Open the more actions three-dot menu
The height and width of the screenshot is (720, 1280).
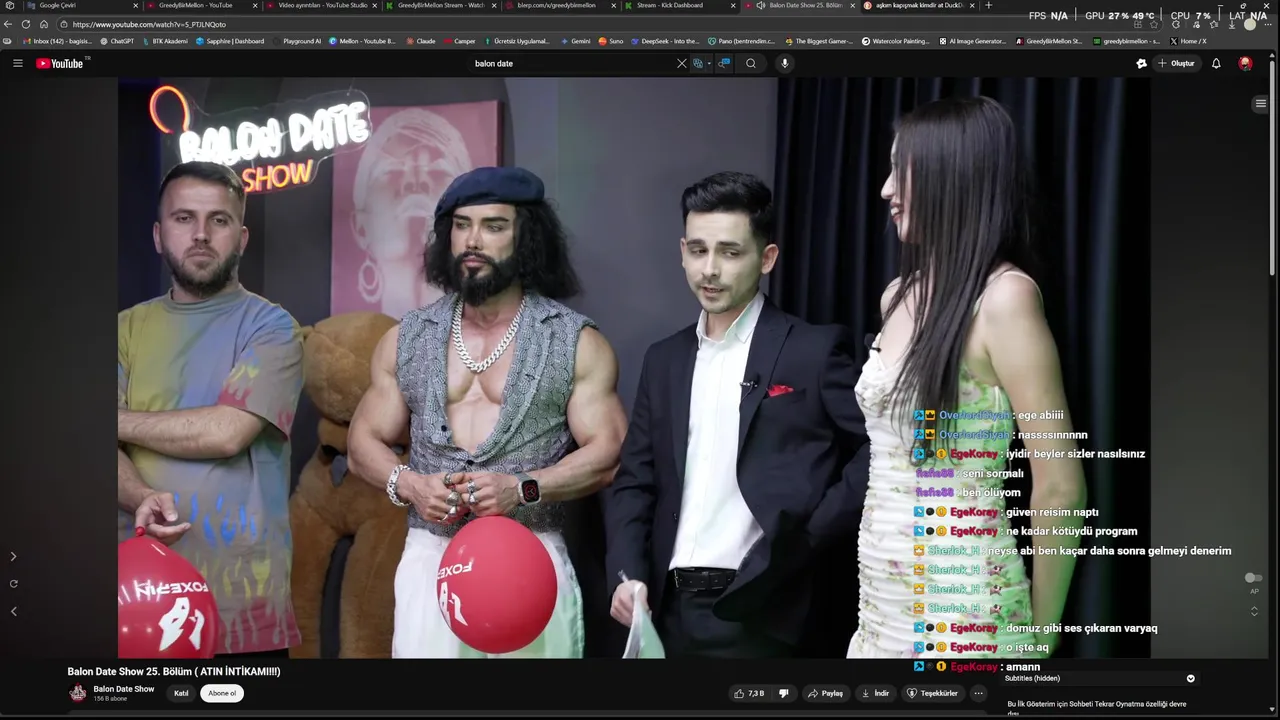[979, 693]
